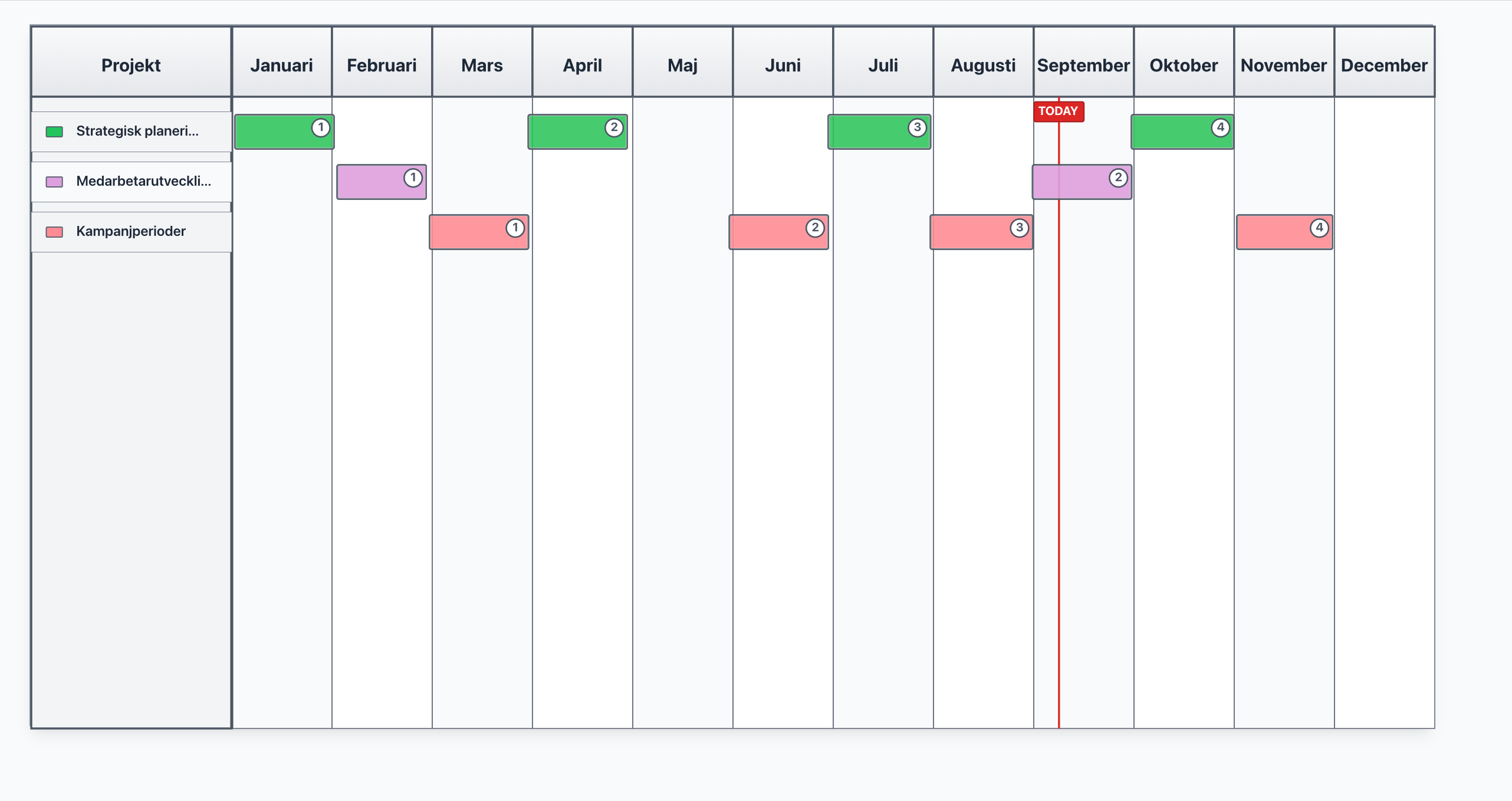
Task: Select the Medarbetarutveckli... project row
Action: [131, 182]
